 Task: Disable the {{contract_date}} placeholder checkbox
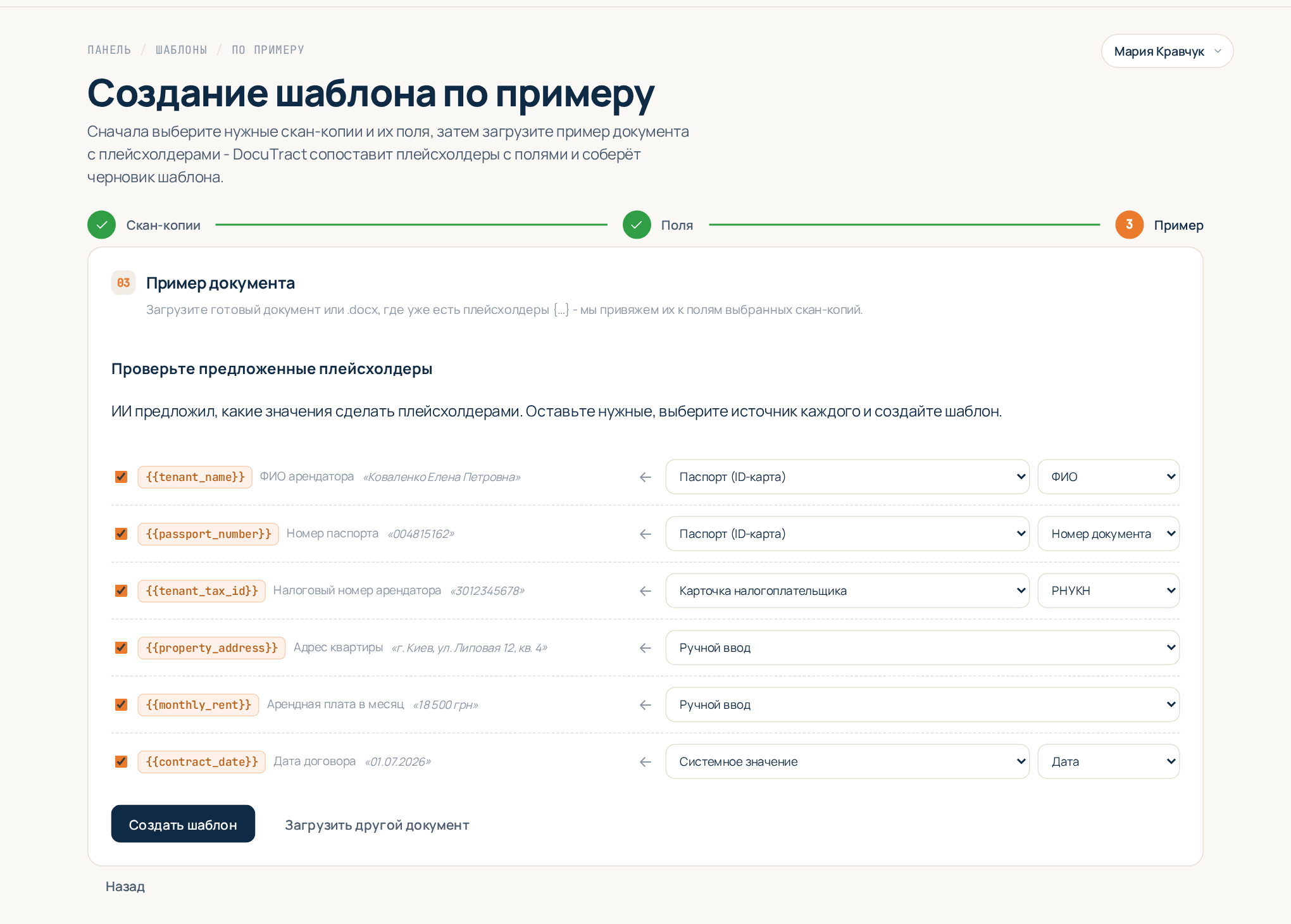121,761
